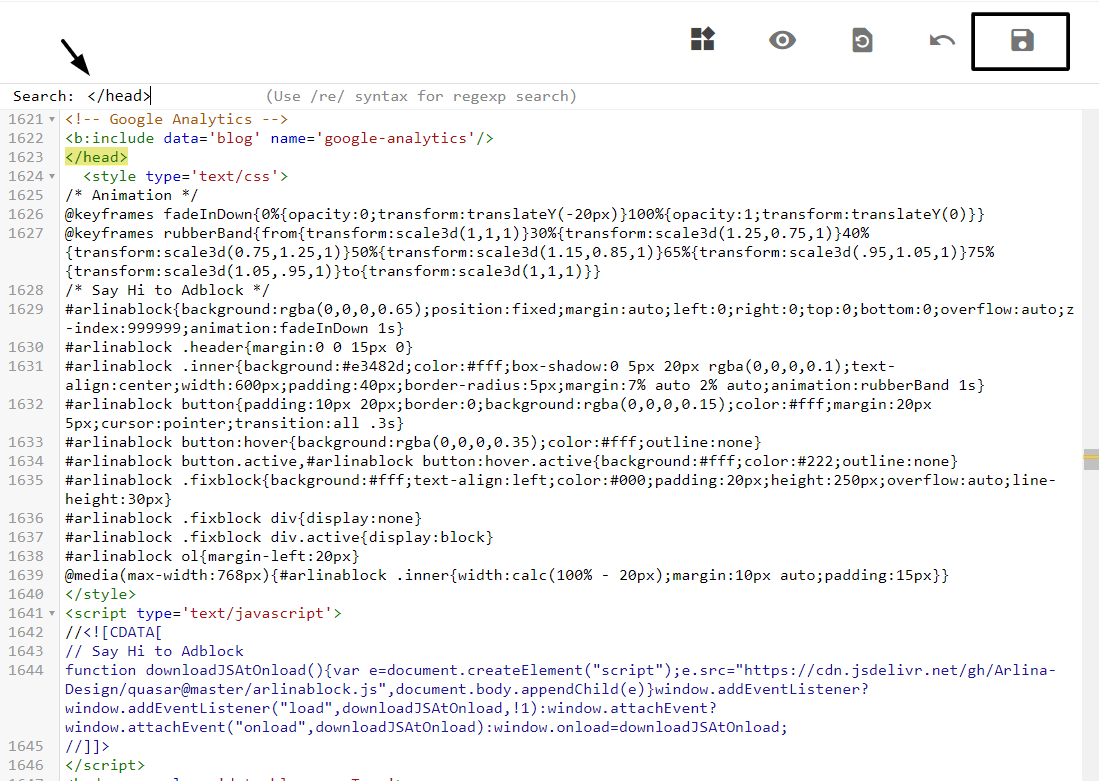
Task: Click the '// Say Hi to Adblock' JS comment
Action: [x=154, y=651]
